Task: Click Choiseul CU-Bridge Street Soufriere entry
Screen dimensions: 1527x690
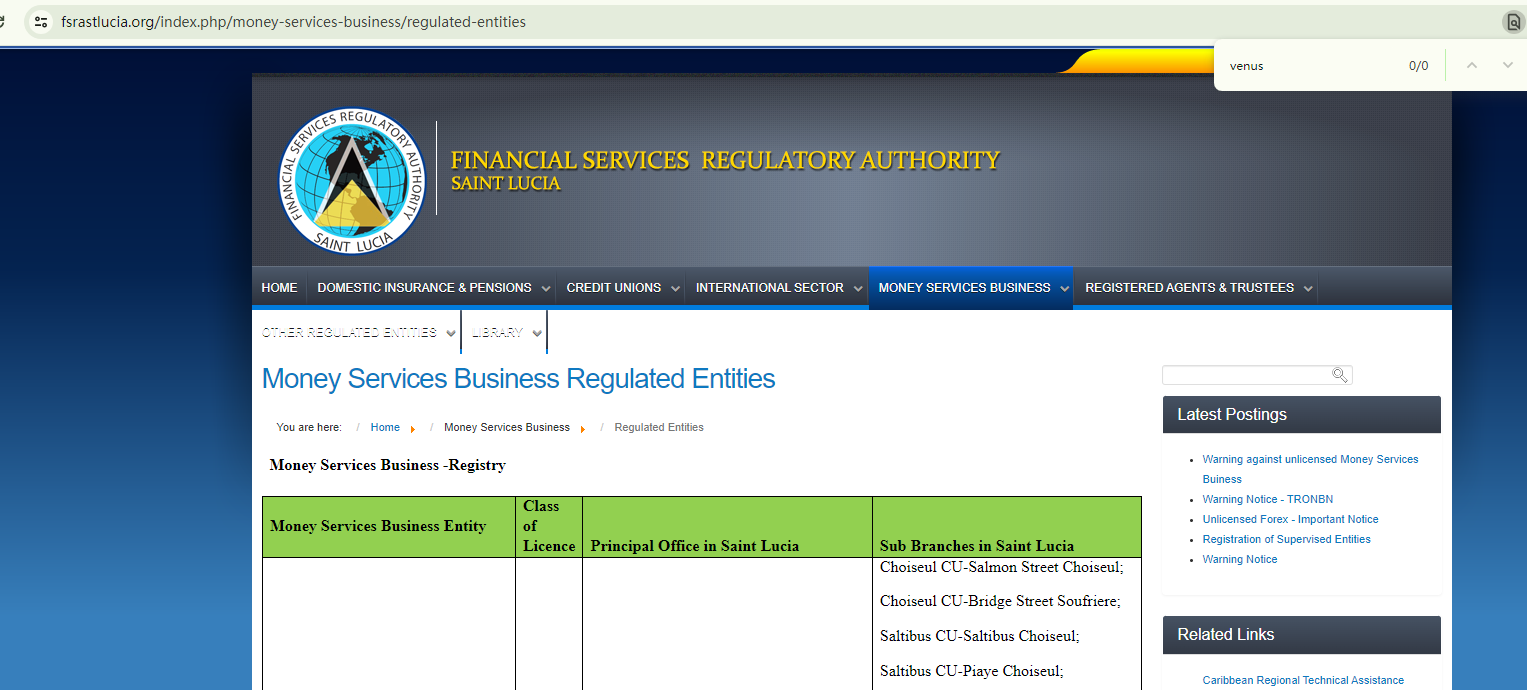Action: pyautogui.click(x=1000, y=601)
